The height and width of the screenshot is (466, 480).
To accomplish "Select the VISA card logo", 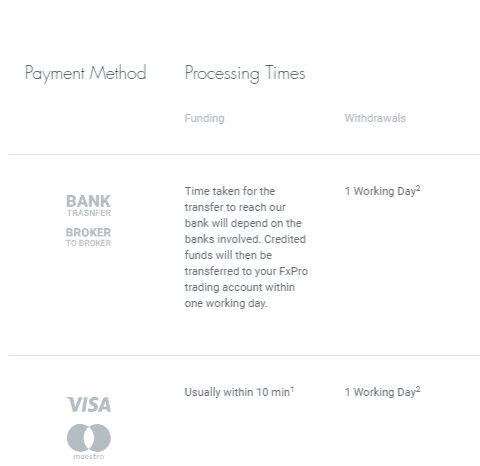I will click(89, 405).
